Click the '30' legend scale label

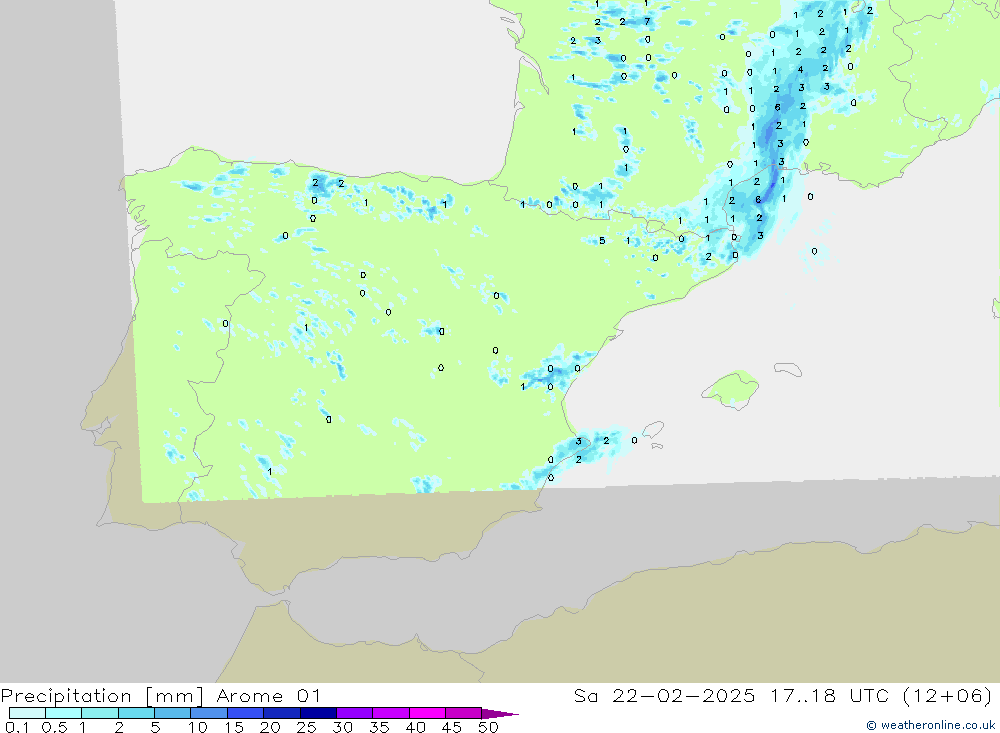(x=342, y=727)
